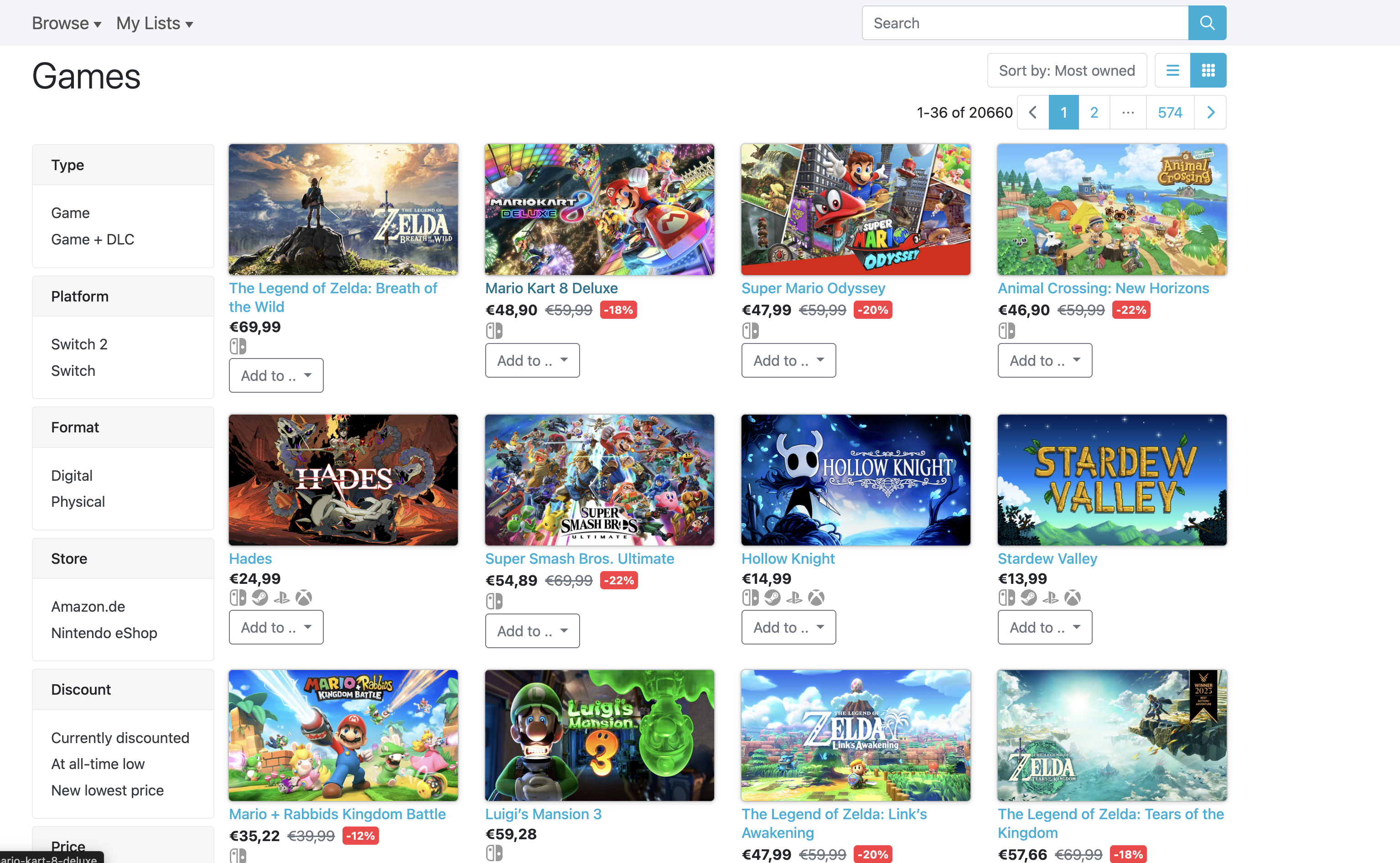Click Xbox platform icon under Hades
Viewport: 1400px width, 863px height.
point(304,598)
